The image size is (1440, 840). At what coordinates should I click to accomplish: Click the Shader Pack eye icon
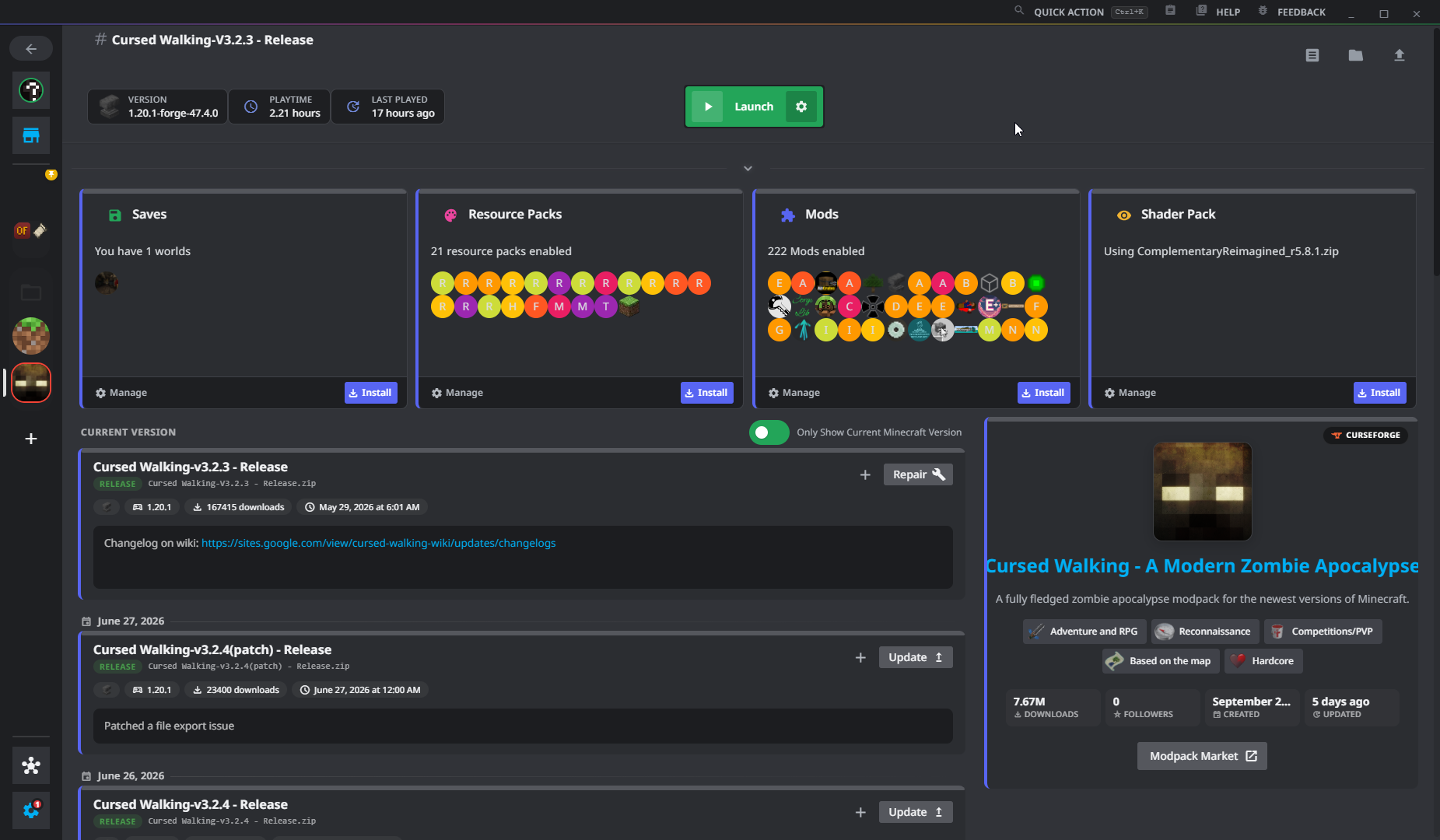coord(1124,215)
